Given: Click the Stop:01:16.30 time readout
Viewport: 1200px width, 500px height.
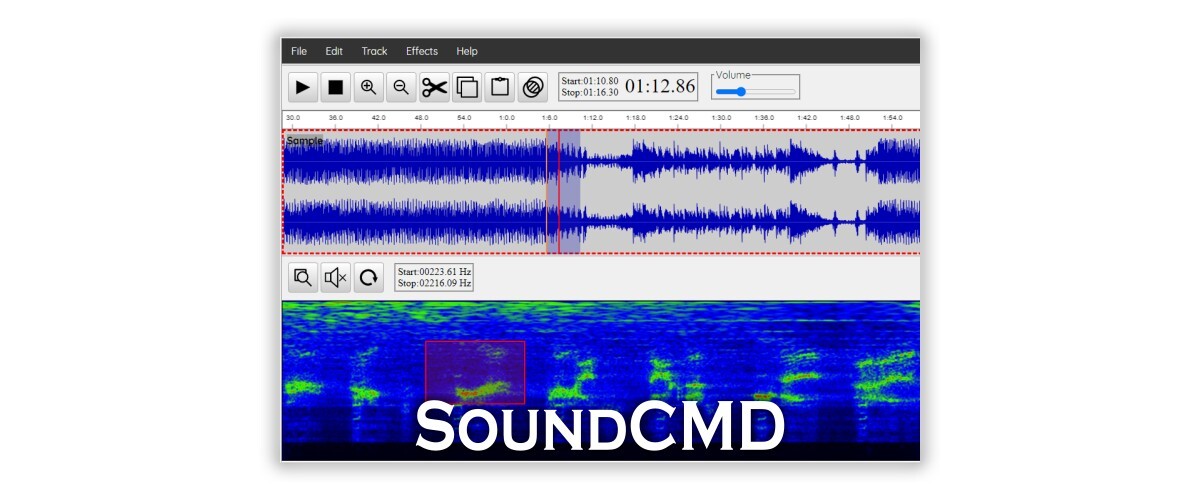Looking at the screenshot, I should pyautogui.click(x=590, y=91).
